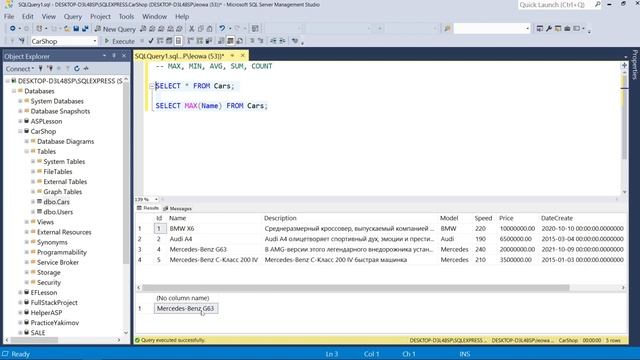Run the query with the Execute button

(x=120, y=41)
